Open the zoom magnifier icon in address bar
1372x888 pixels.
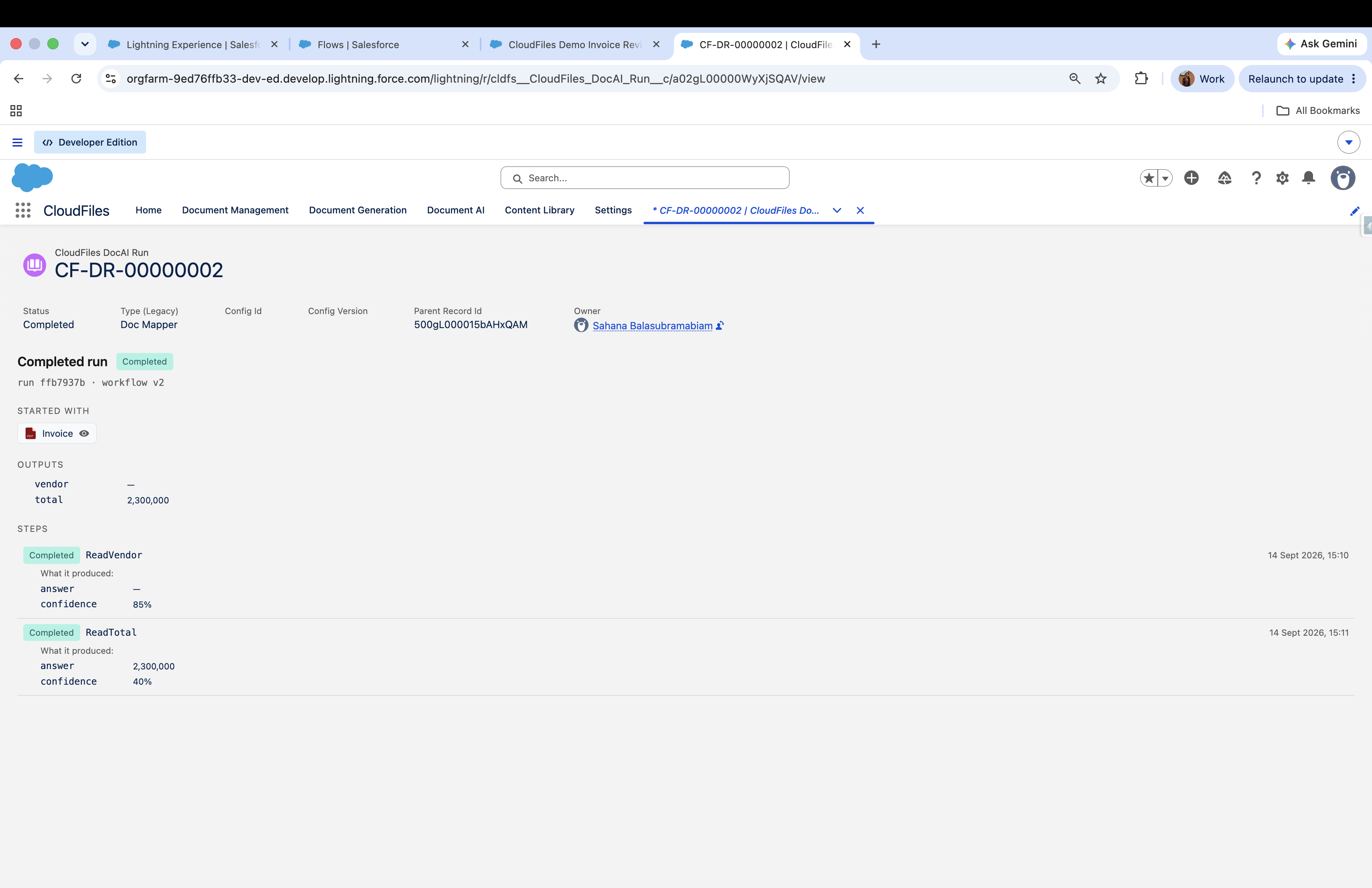click(x=1075, y=79)
